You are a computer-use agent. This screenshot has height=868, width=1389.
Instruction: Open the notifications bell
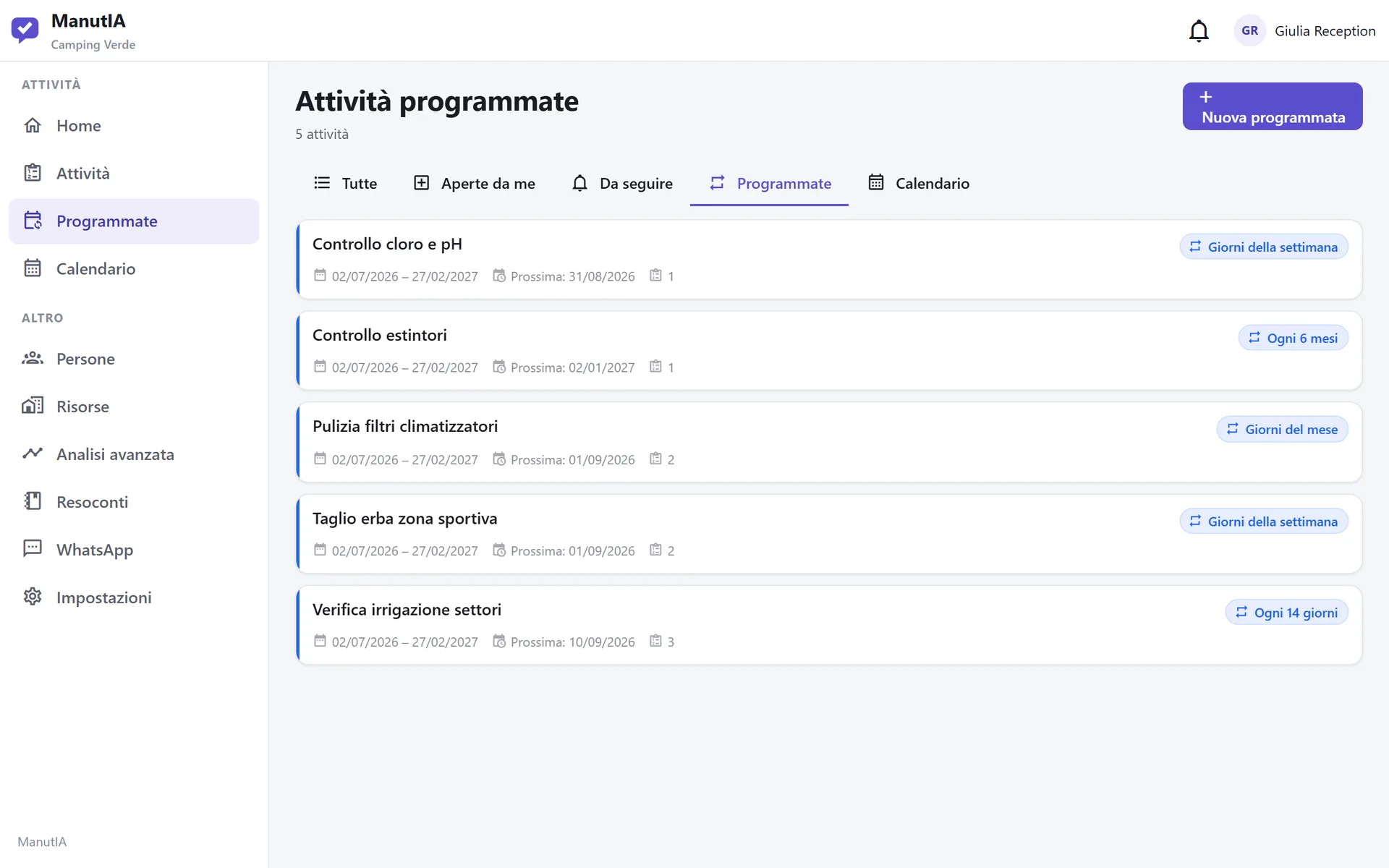(1199, 31)
